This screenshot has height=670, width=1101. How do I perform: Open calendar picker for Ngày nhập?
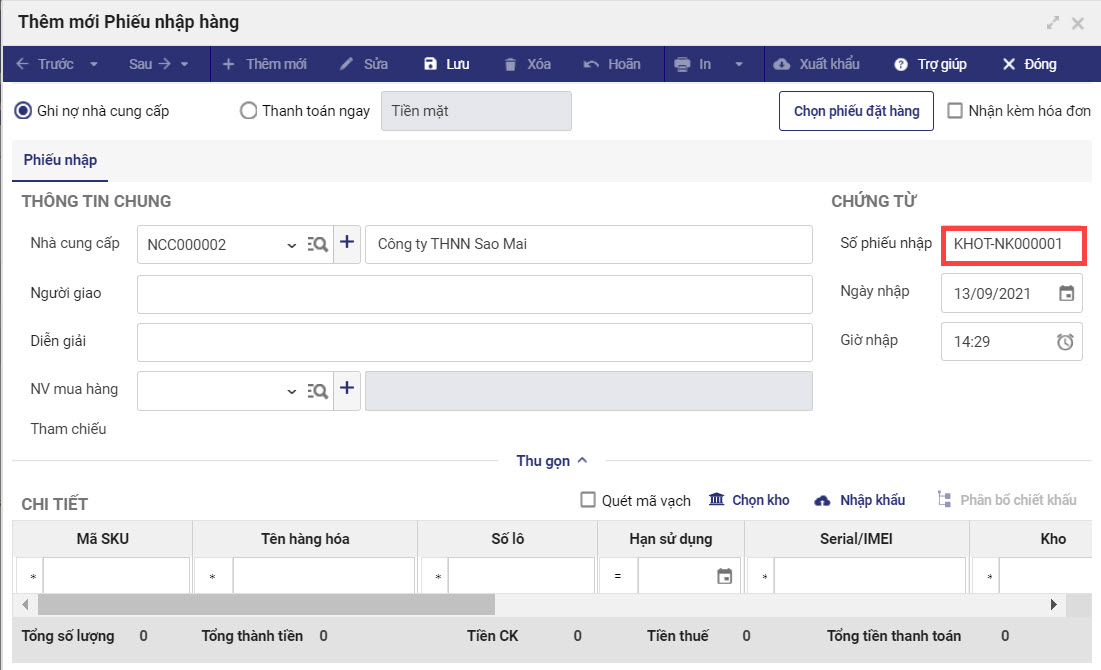pyautogui.click(x=1066, y=294)
